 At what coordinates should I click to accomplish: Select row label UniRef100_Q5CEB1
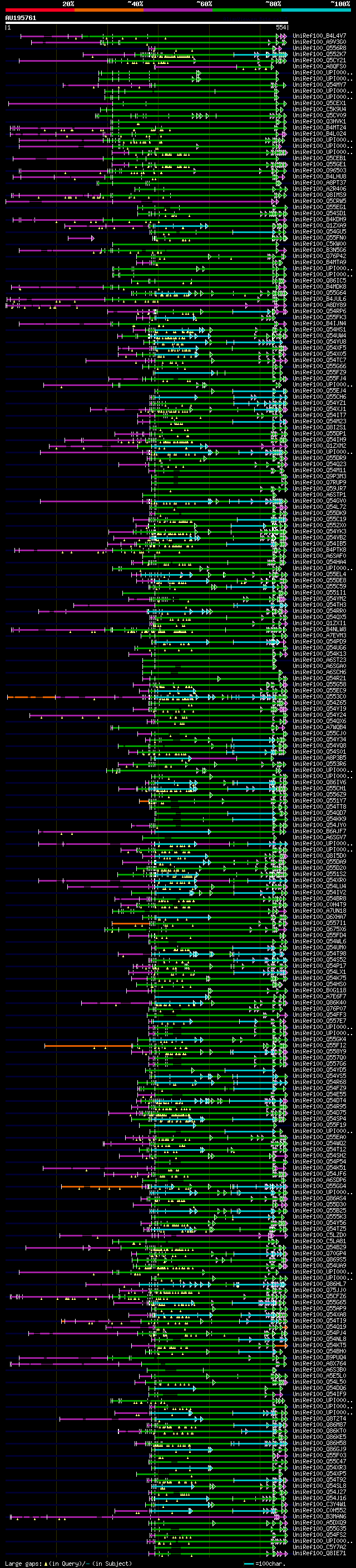319,159
